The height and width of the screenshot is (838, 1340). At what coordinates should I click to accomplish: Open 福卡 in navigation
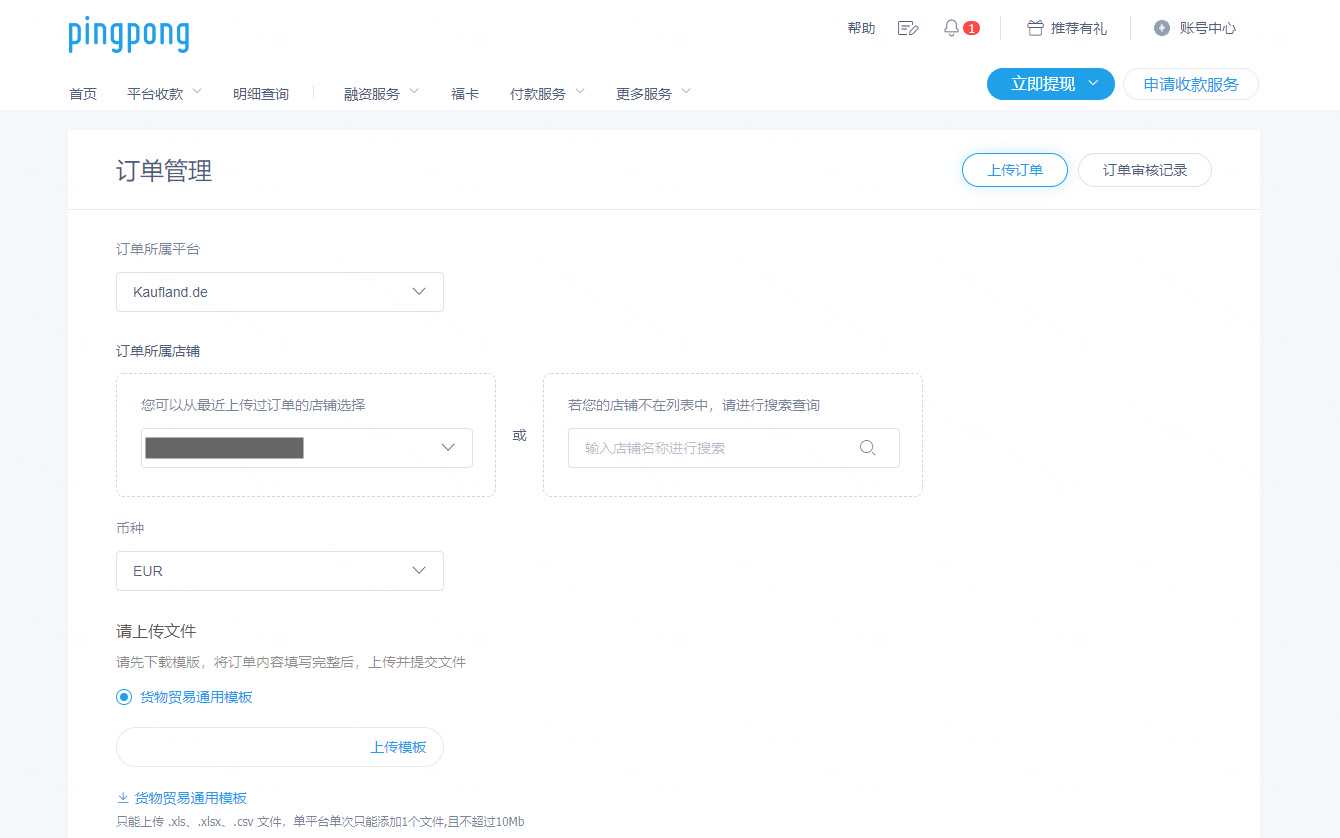465,93
